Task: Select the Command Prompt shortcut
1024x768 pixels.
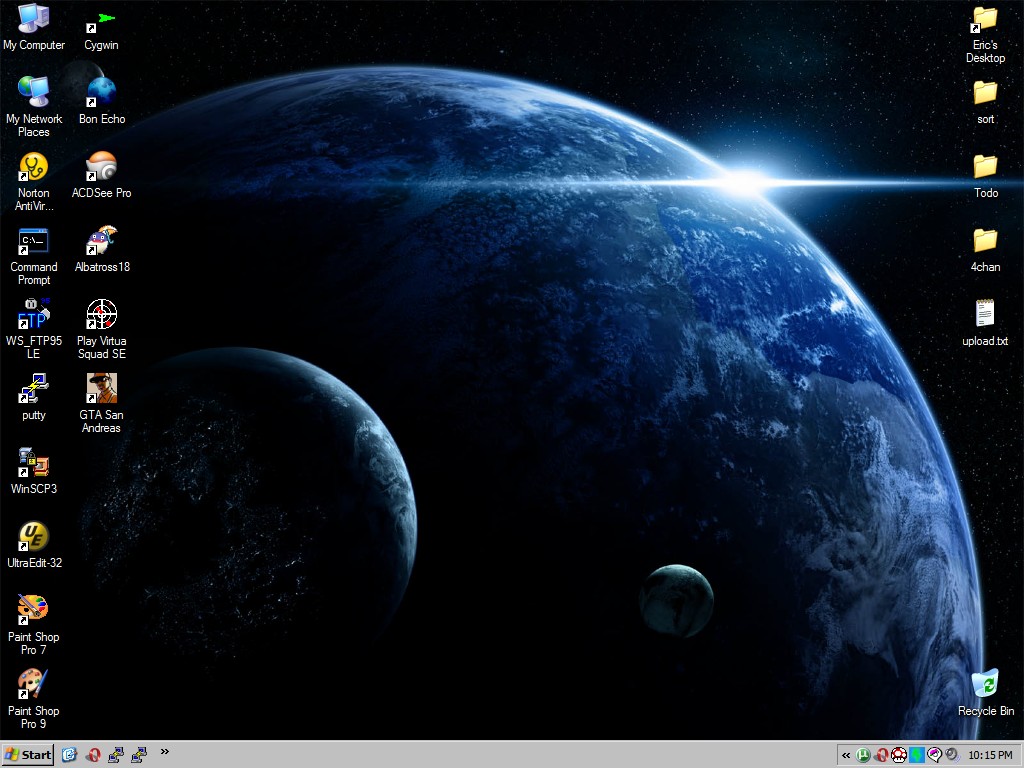Action: (34, 256)
